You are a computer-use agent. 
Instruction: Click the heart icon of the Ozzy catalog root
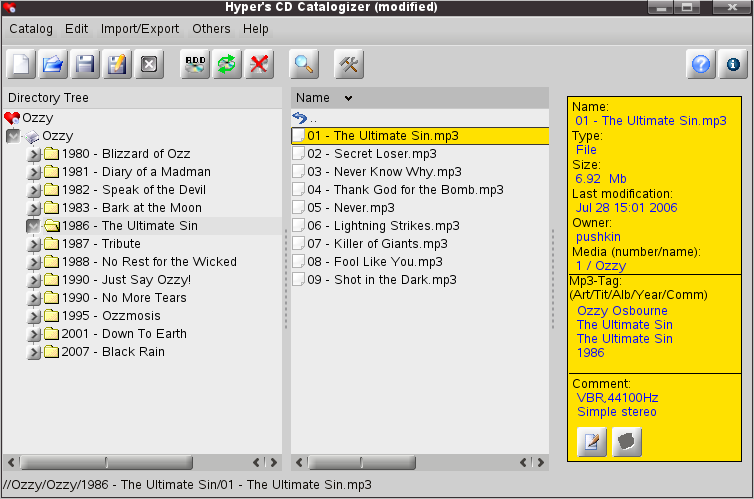point(12,118)
